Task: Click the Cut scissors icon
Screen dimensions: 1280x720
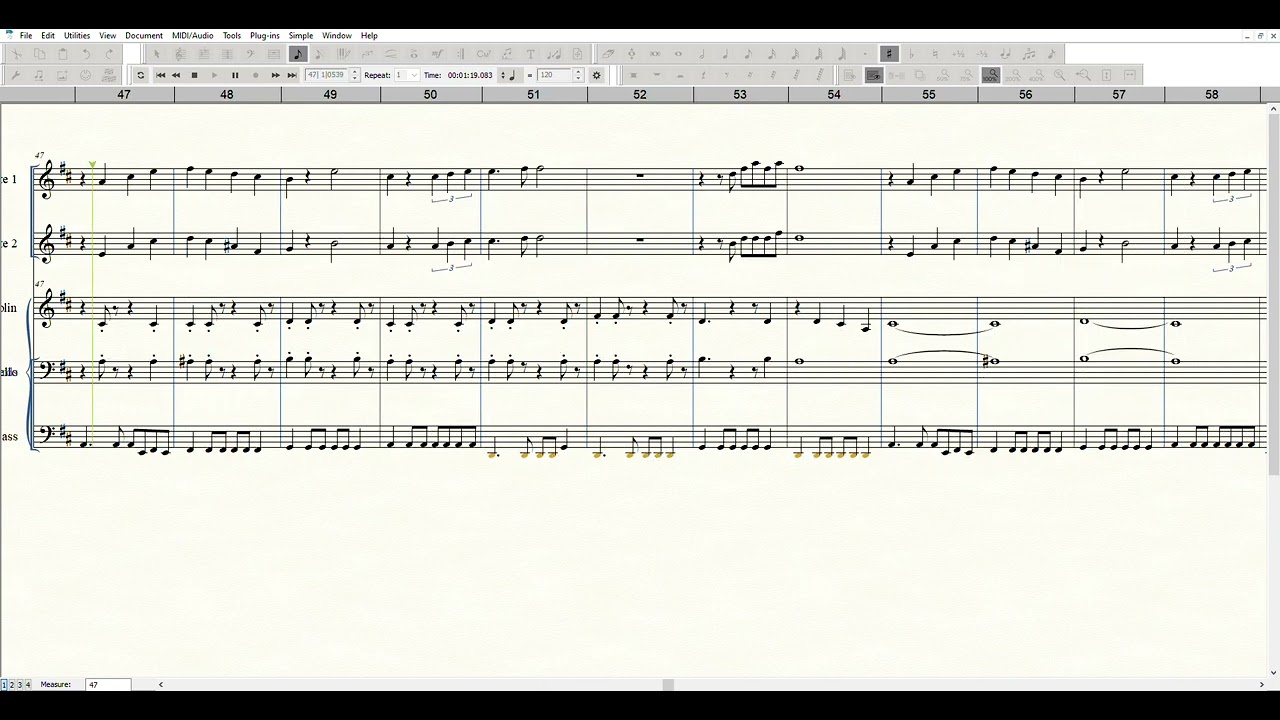Action: (17, 54)
